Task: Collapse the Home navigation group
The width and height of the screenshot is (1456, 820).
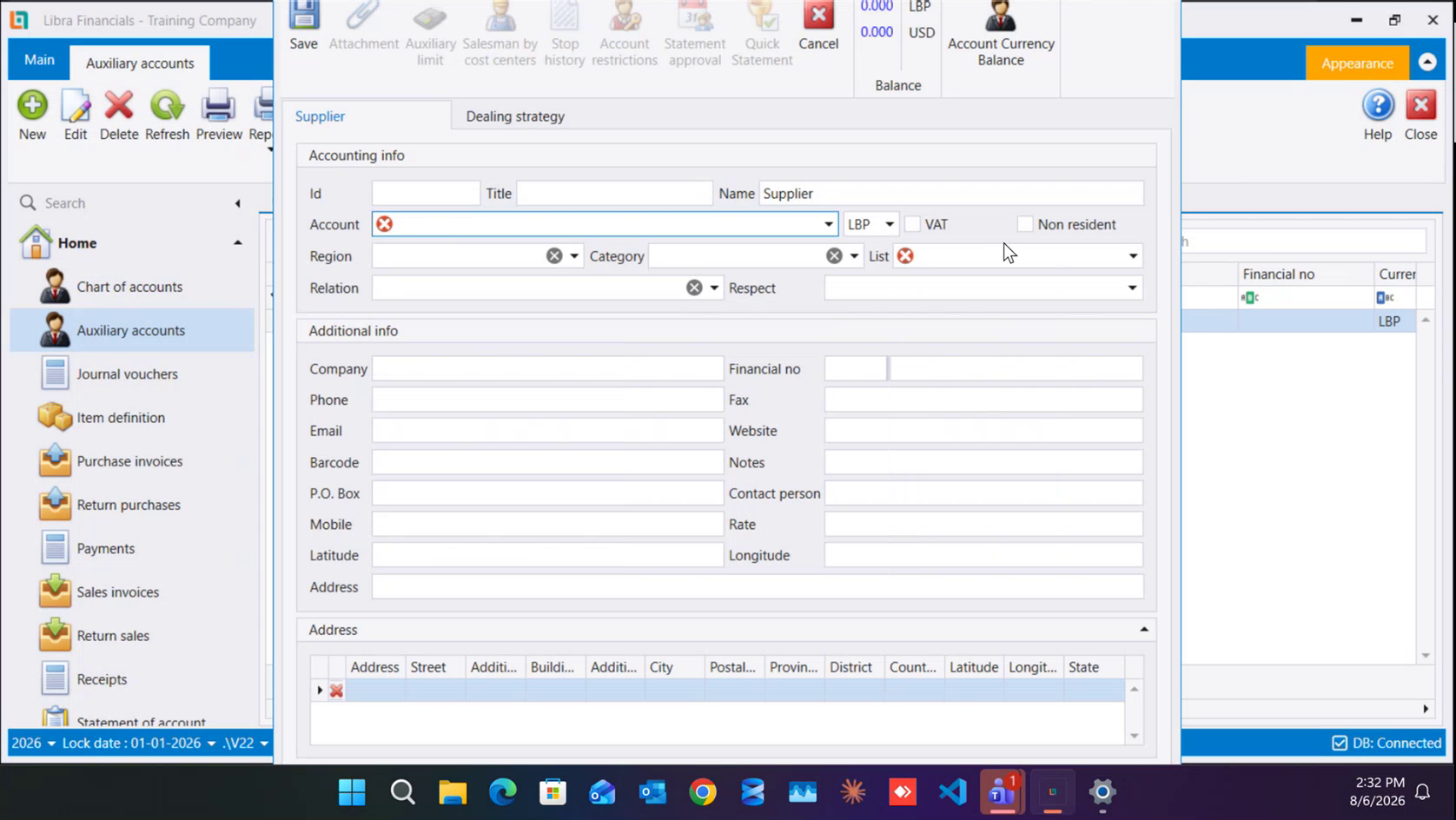Action: pos(237,243)
